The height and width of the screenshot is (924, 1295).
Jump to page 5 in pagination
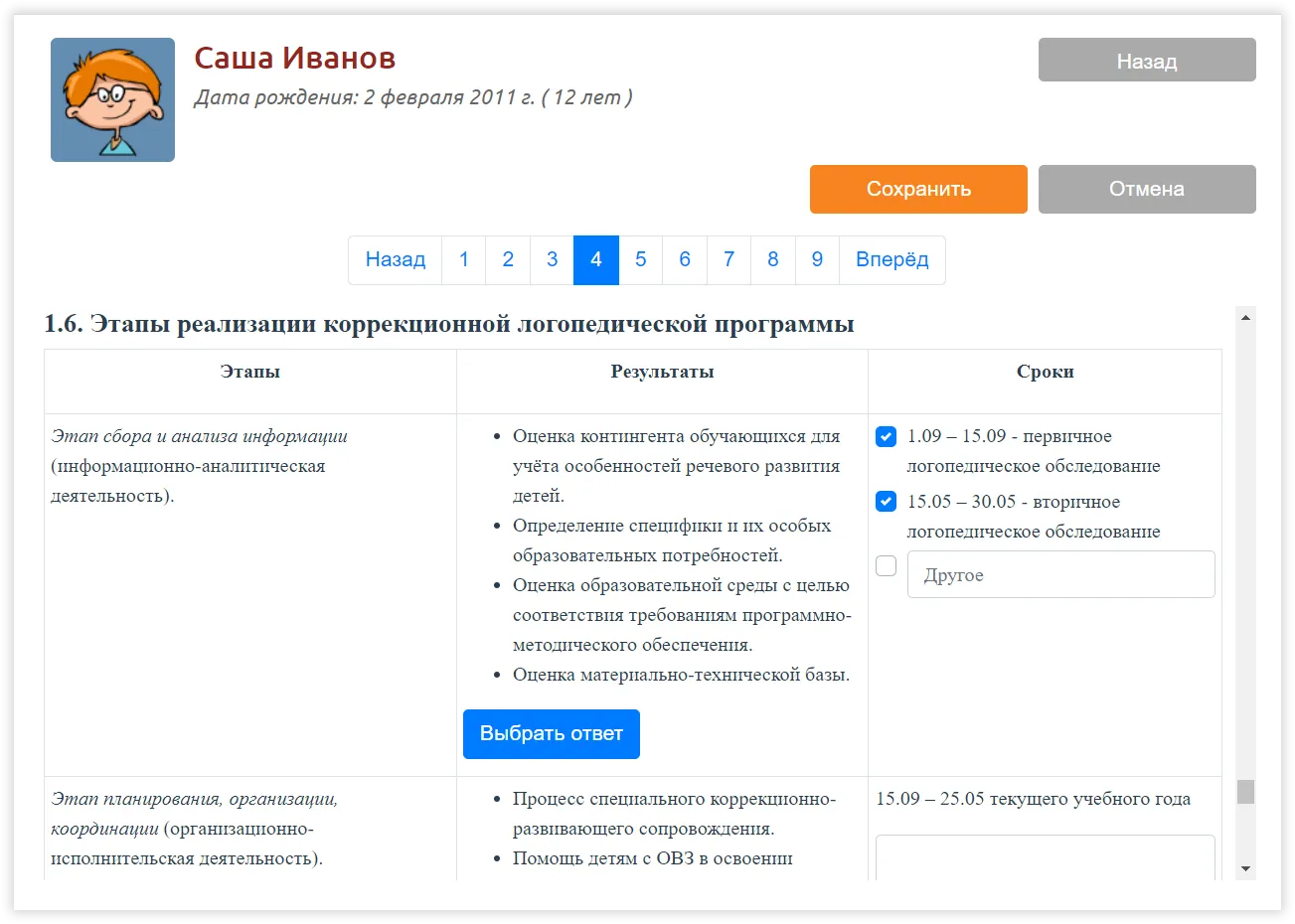point(641,260)
